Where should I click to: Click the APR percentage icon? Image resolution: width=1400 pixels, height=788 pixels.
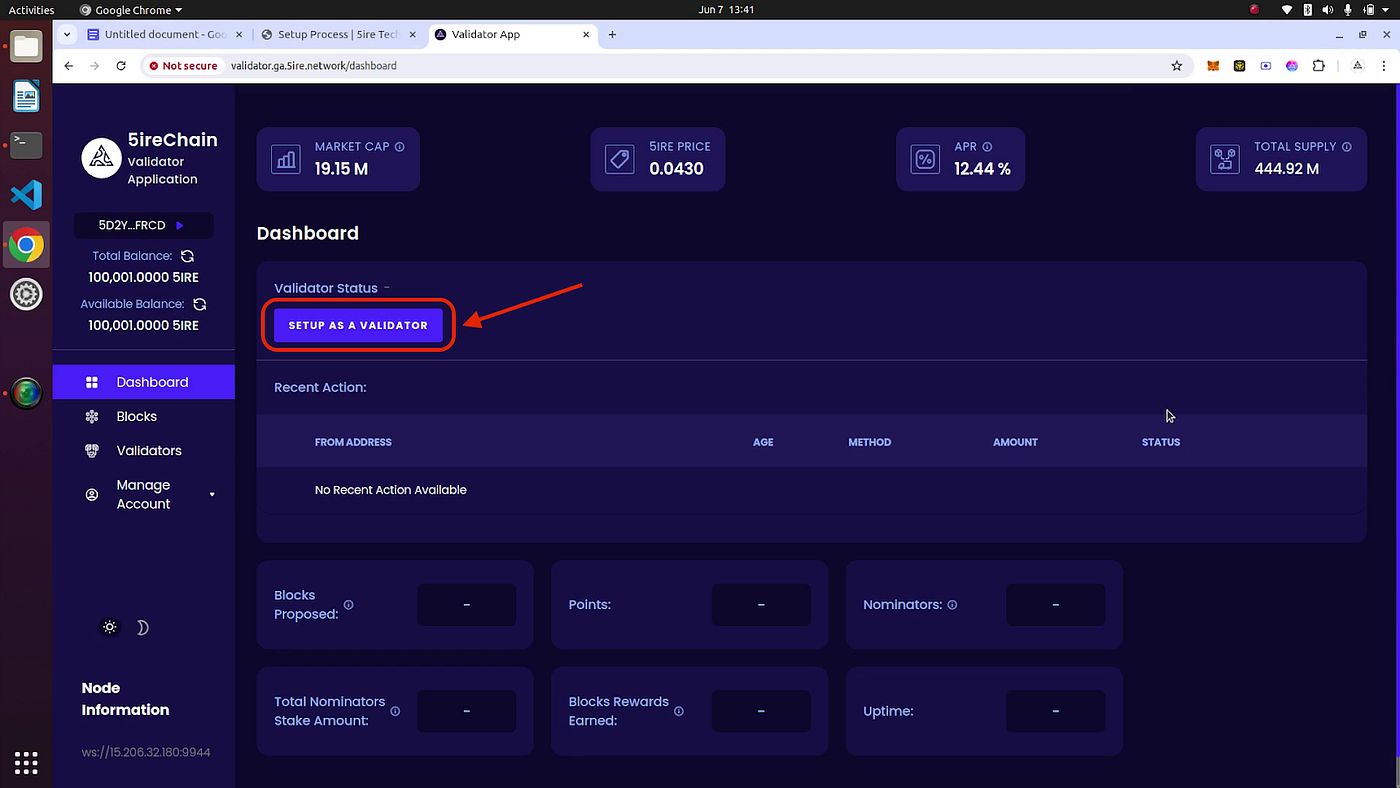pyautogui.click(x=924, y=158)
